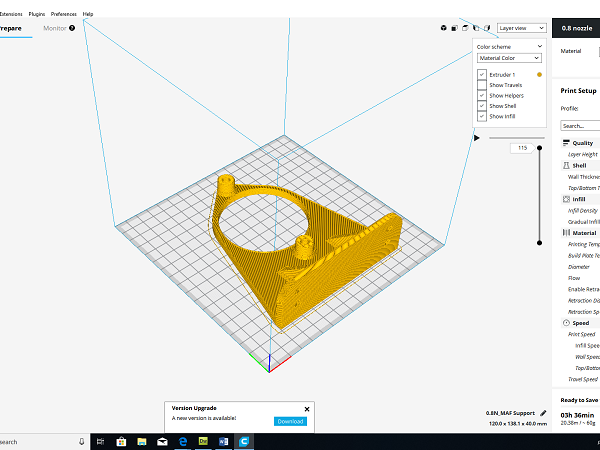Uncheck the Extruder 1 checkbox

pyautogui.click(x=482, y=75)
